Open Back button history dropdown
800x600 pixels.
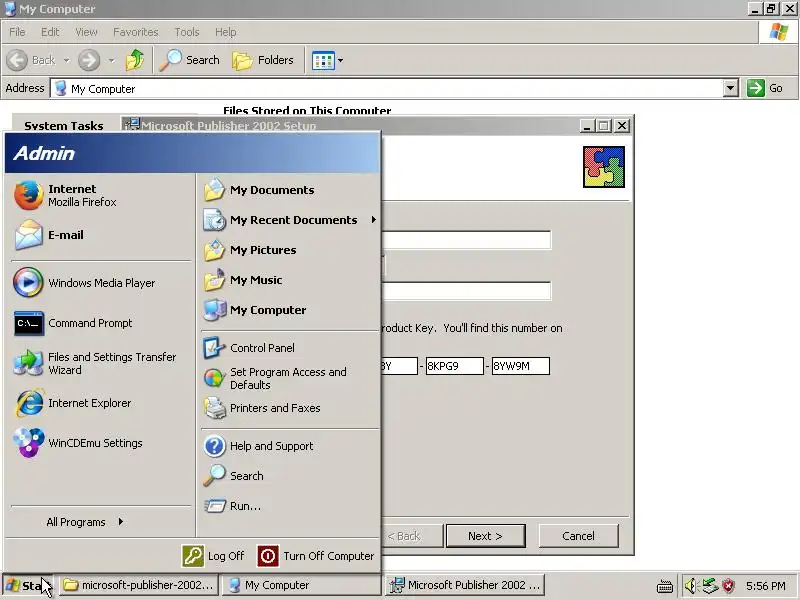(x=66, y=60)
